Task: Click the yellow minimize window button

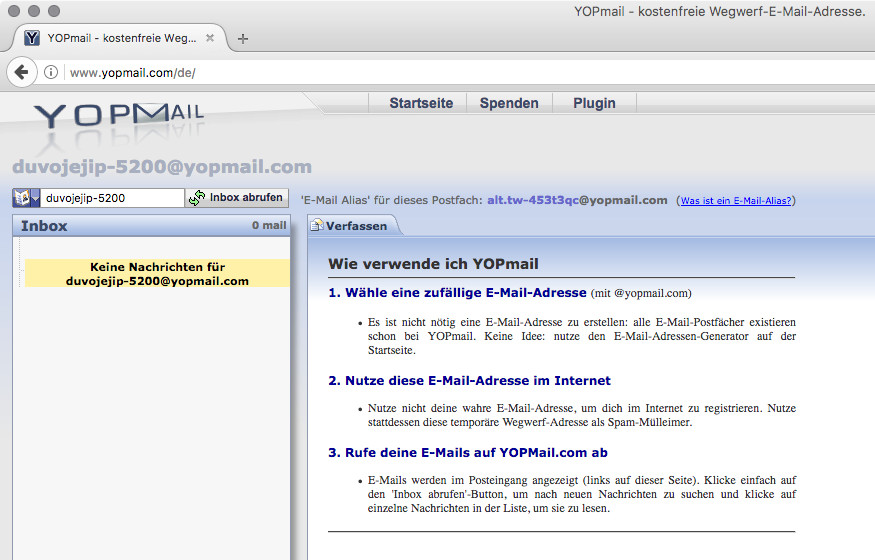Action: click(x=34, y=11)
